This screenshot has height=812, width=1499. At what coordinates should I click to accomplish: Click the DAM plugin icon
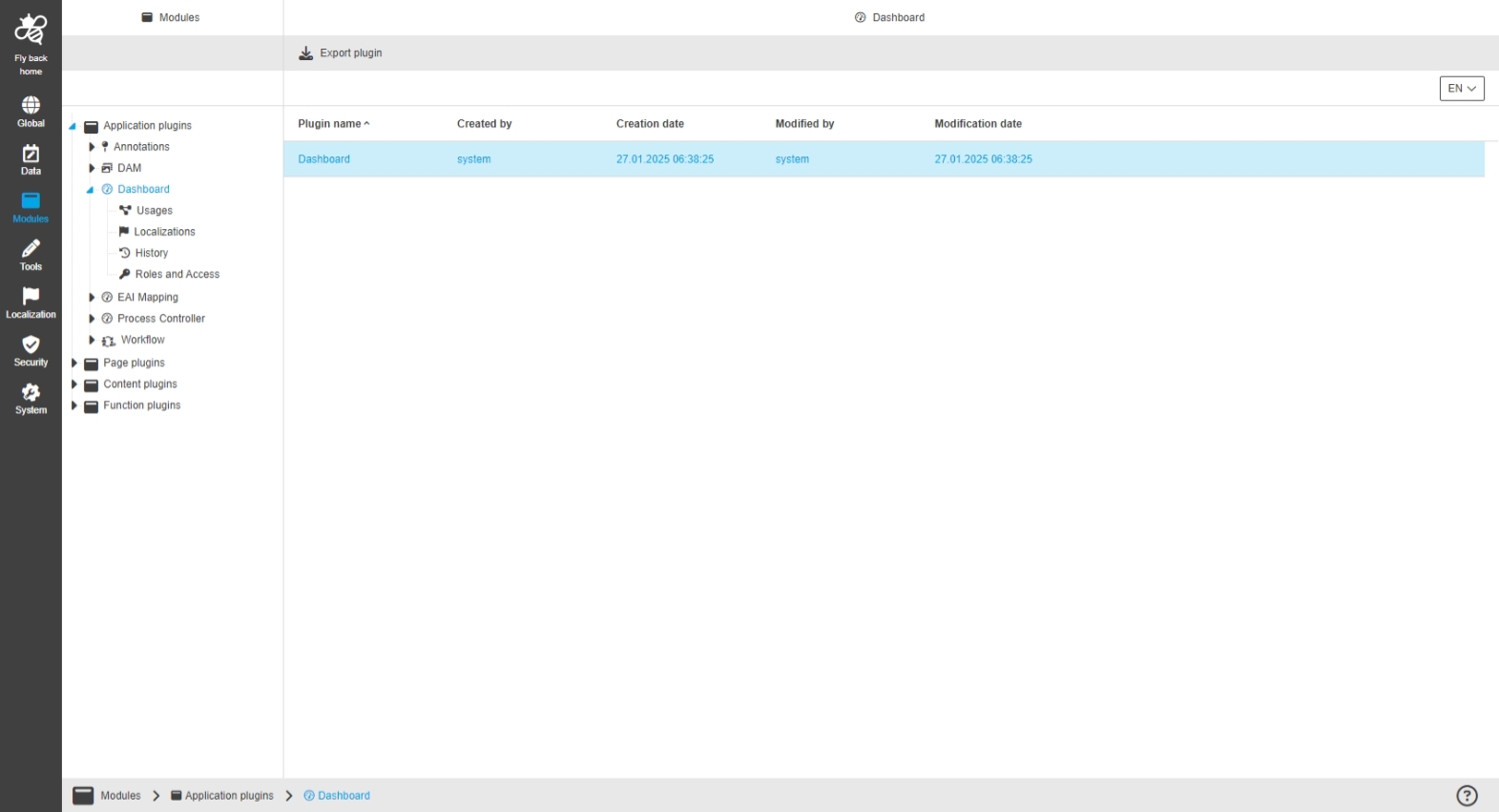click(x=107, y=168)
